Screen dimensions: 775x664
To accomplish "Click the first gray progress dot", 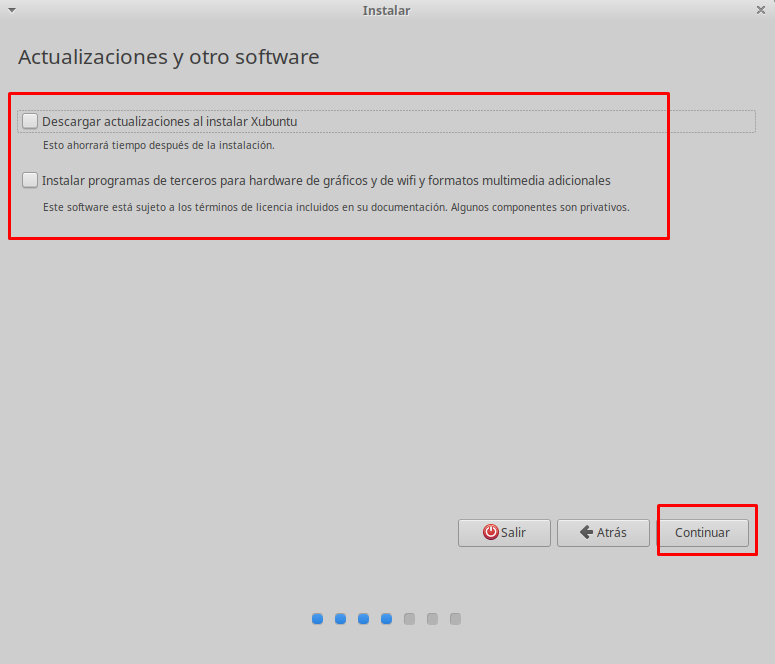I will pyautogui.click(x=409, y=619).
